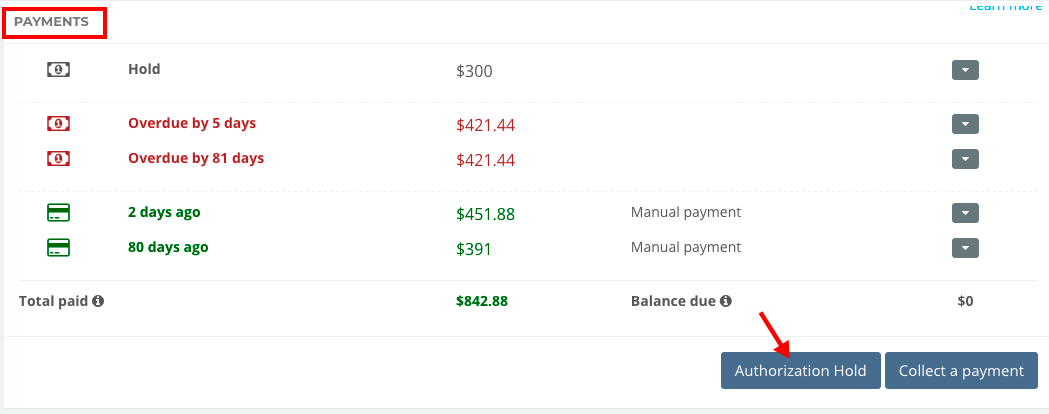Click the Manual payment text for 80 days ago

click(686, 247)
